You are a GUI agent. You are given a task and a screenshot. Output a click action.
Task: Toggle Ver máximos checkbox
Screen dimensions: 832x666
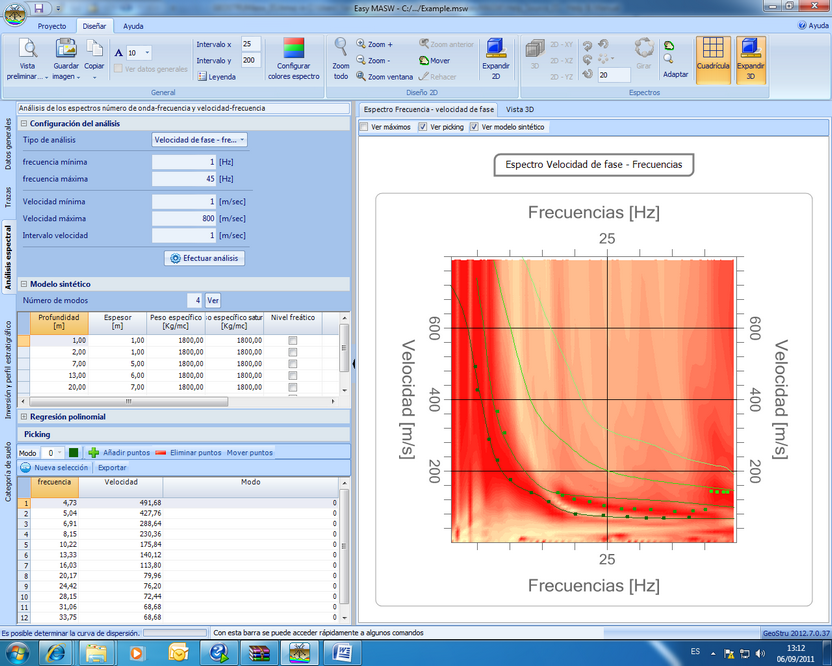(x=364, y=127)
